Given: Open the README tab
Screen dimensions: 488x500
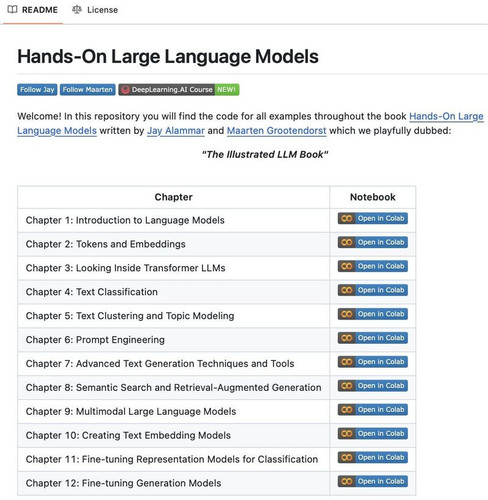Looking at the screenshot, I should coord(32,10).
